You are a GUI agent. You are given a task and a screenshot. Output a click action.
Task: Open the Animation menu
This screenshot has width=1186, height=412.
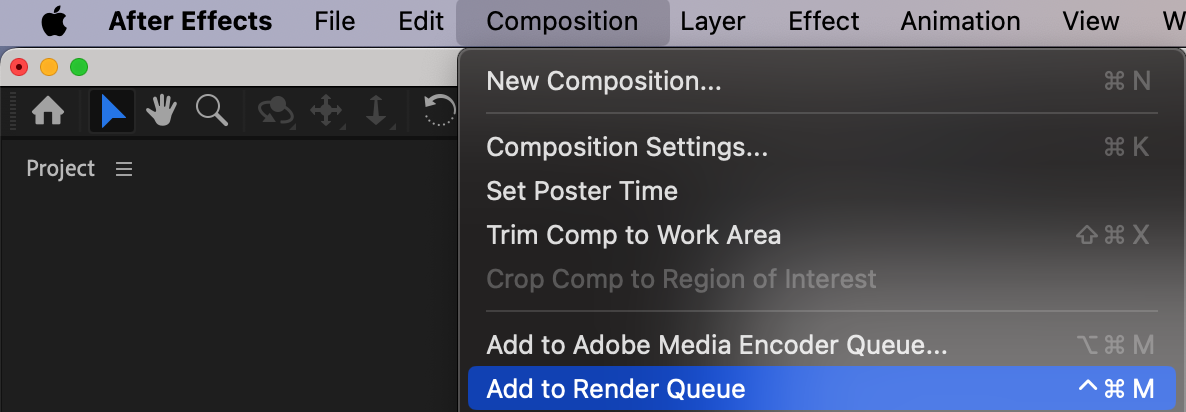(x=960, y=21)
